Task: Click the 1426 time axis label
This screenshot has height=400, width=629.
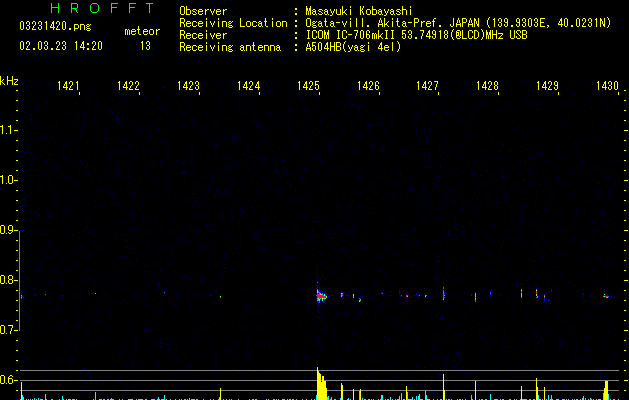Action: (368, 86)
